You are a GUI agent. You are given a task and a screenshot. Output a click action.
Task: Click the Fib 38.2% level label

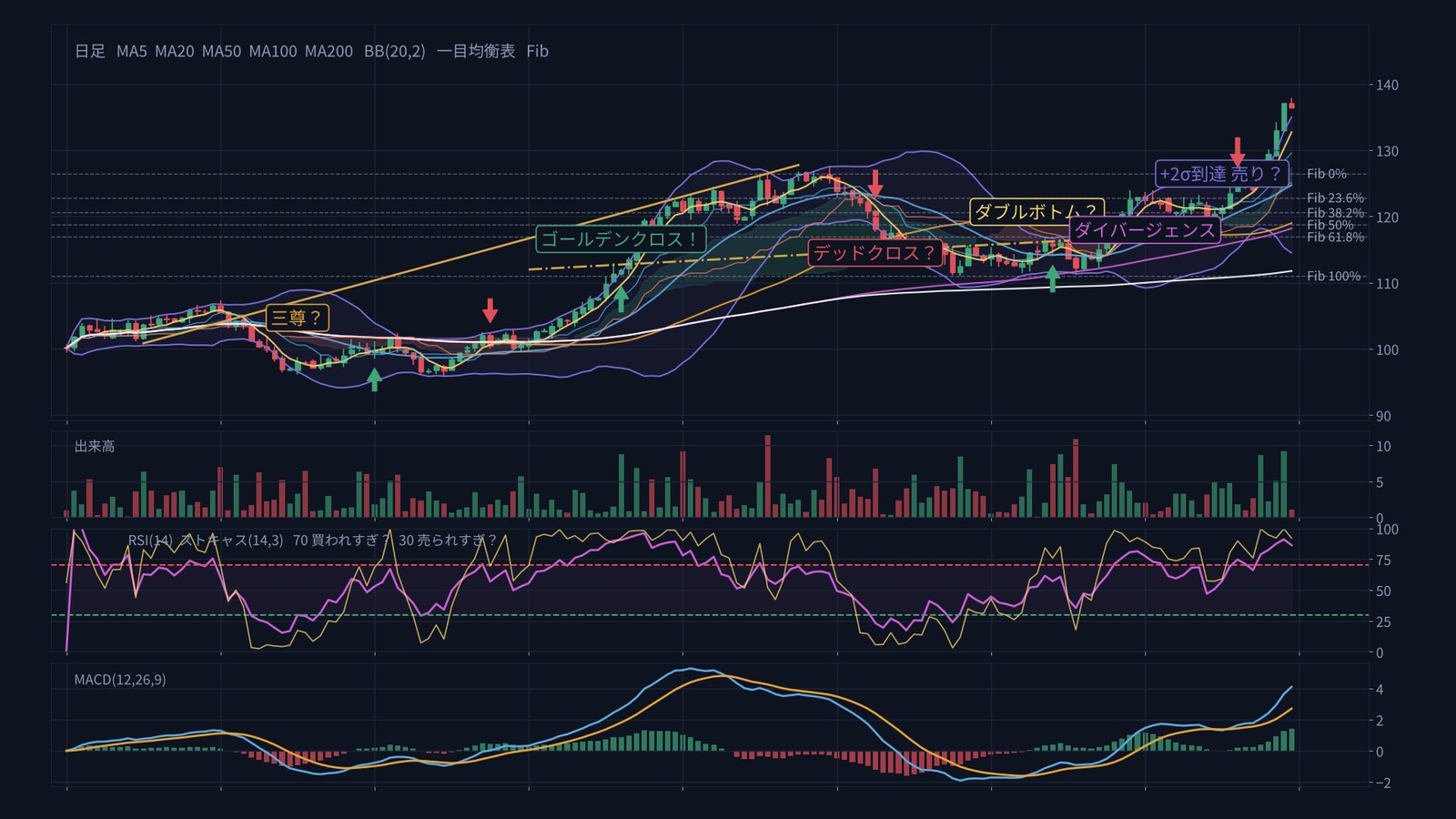1336,213
